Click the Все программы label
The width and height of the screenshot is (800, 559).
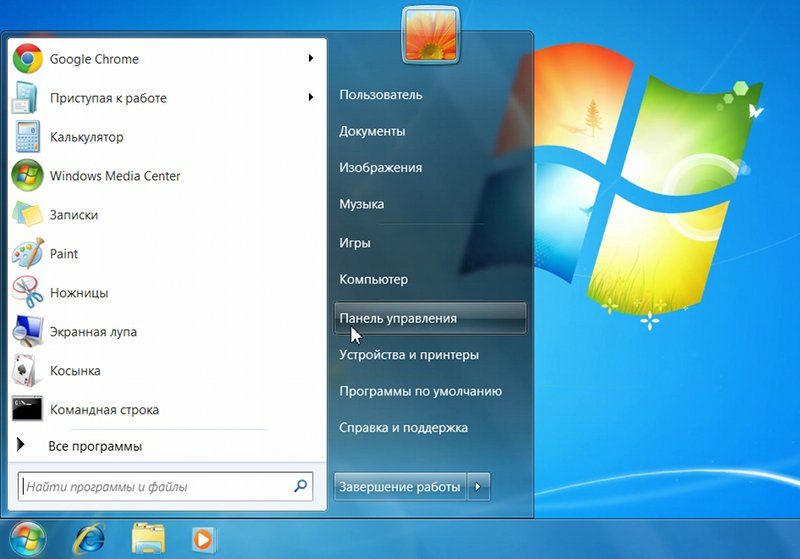[x=95, y=446]
